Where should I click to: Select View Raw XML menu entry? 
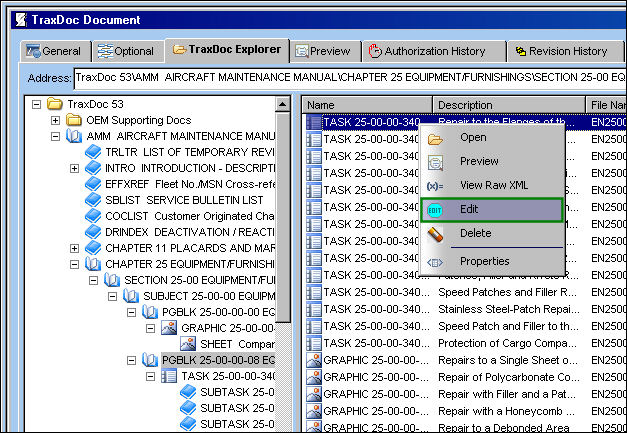(494, 186)
